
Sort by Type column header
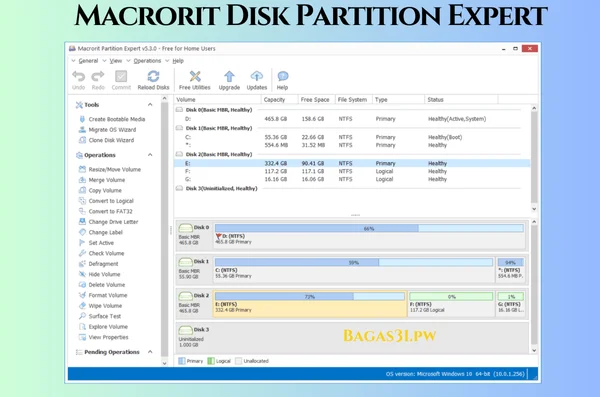398,100
